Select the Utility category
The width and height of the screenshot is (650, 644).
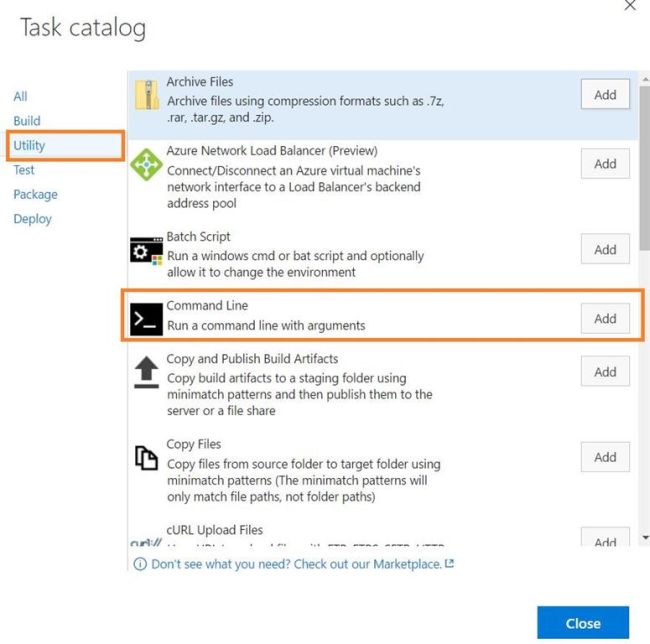point(30,145)
